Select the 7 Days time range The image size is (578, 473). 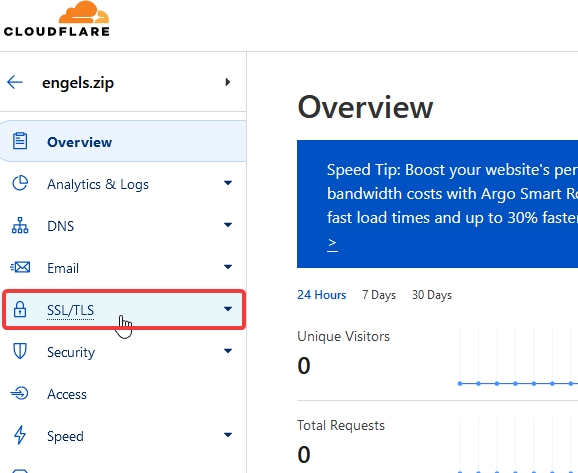[379, 295]
